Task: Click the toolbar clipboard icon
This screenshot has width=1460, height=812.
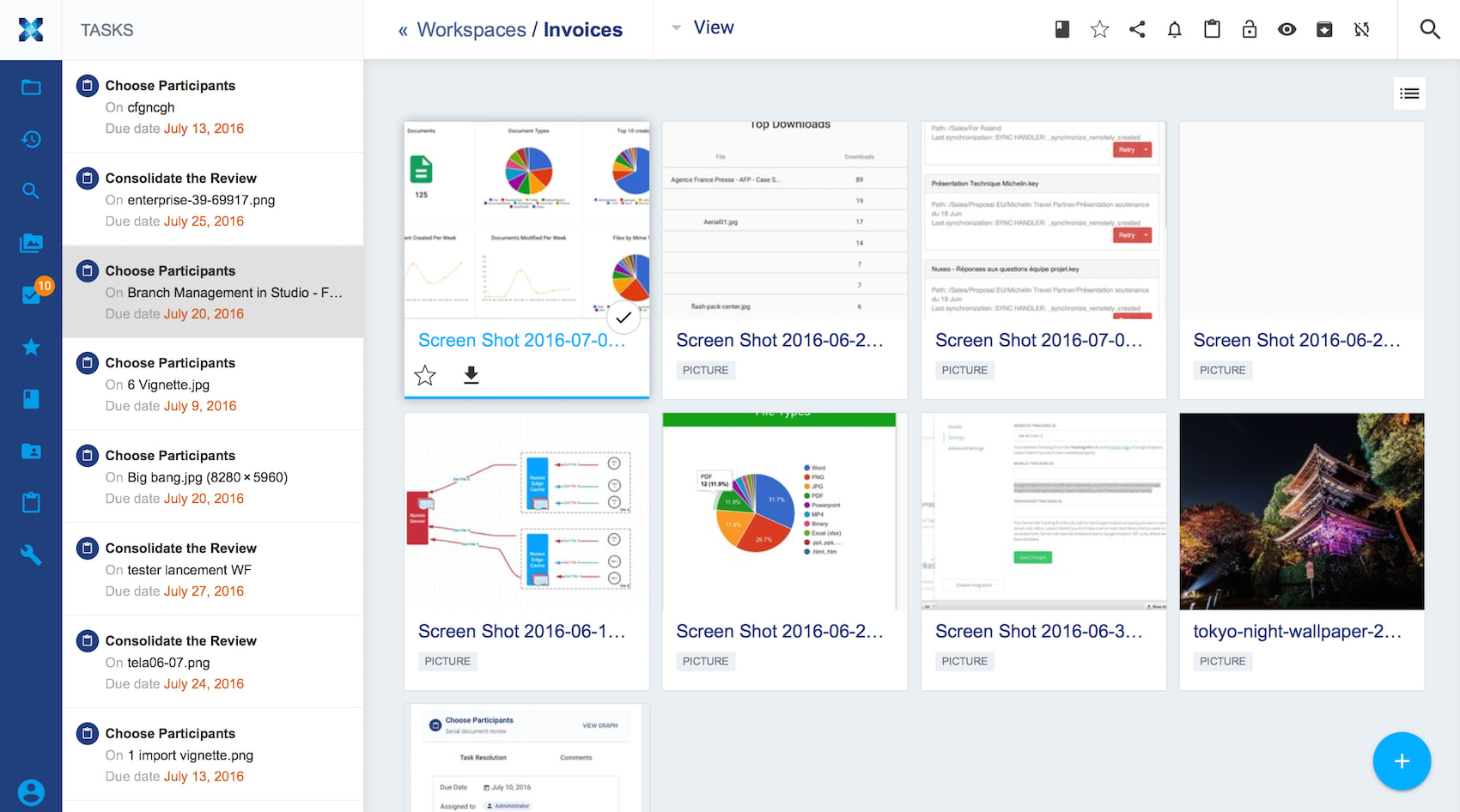Action: [x=1212, y=29]
